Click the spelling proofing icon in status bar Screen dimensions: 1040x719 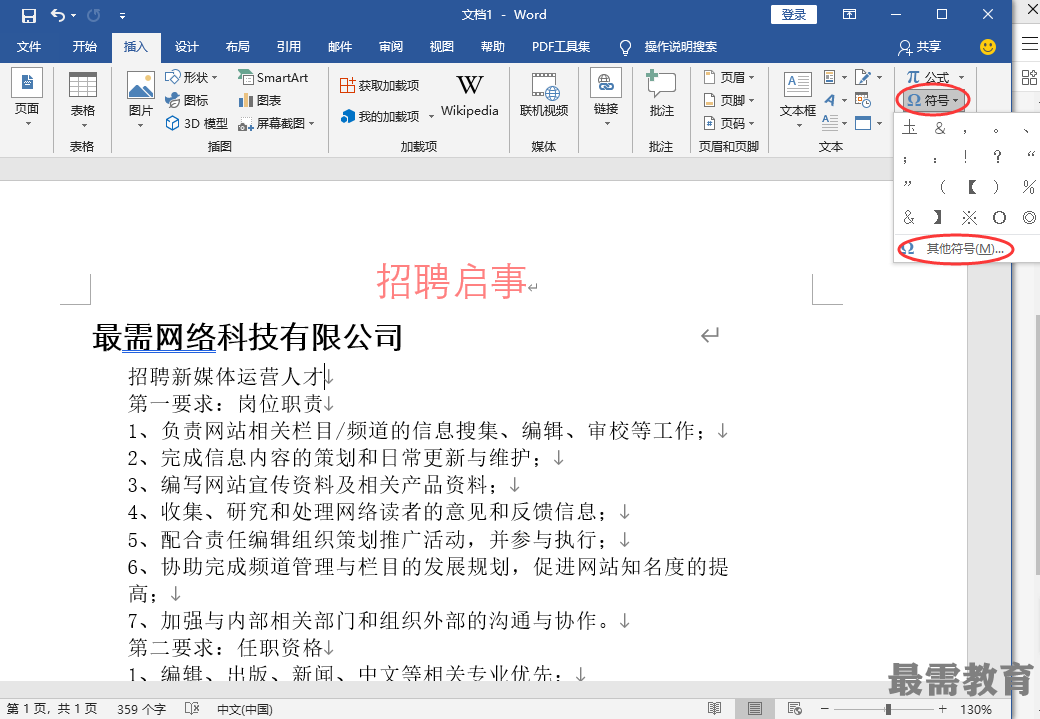(192, 708)
